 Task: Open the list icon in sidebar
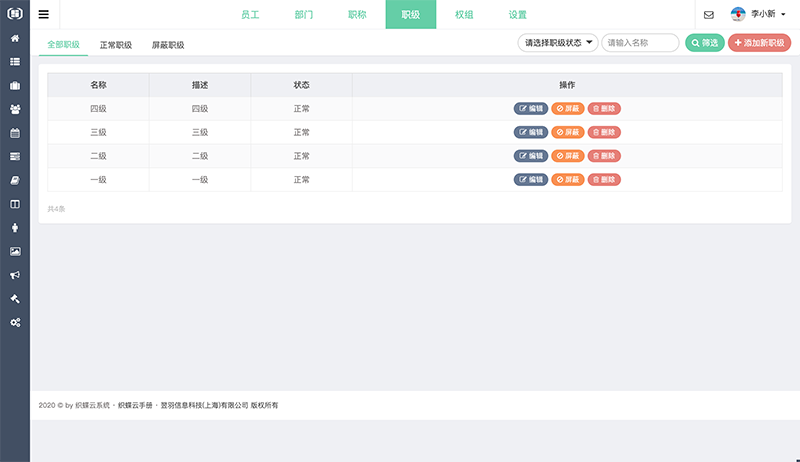pos(15,62)
